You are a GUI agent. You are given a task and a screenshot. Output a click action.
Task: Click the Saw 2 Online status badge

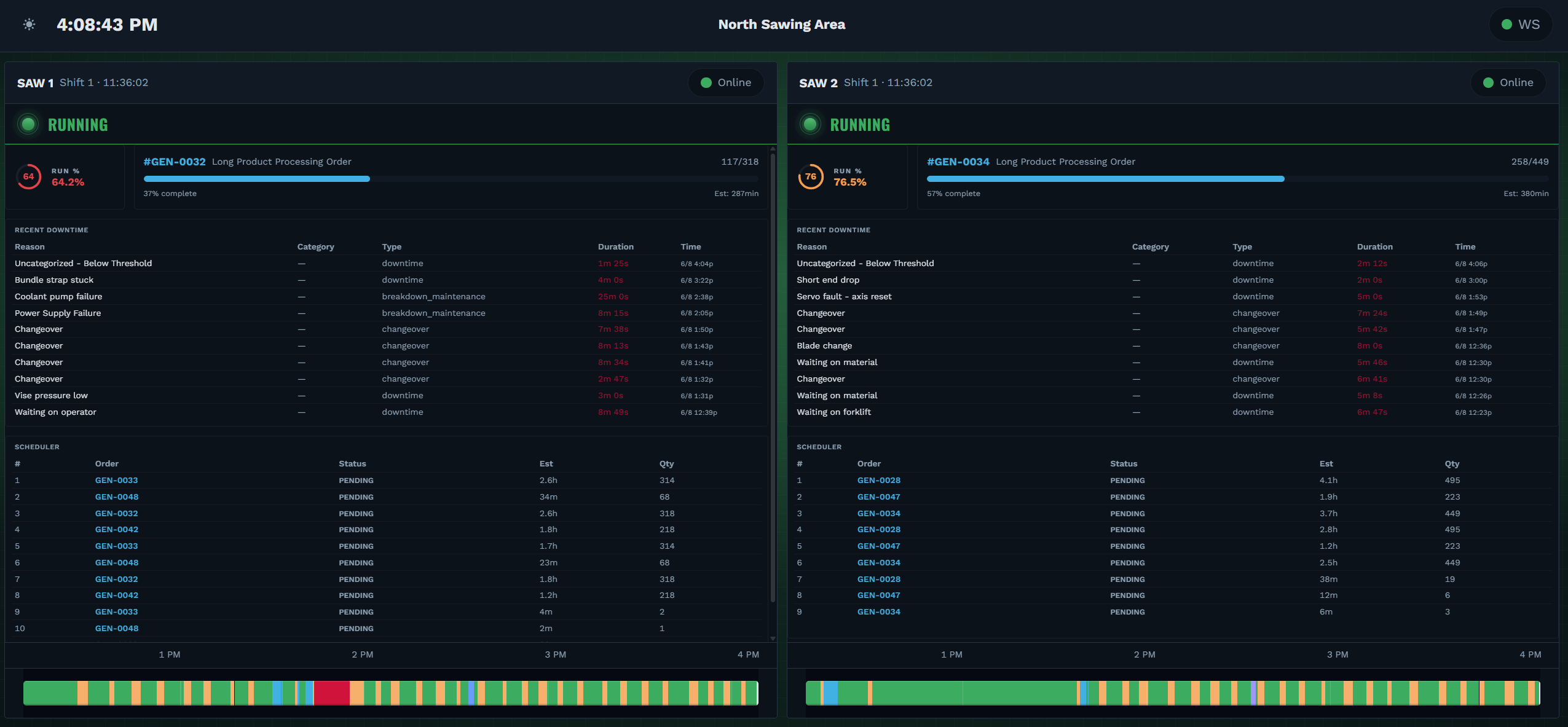click(x=1508, y=82)
